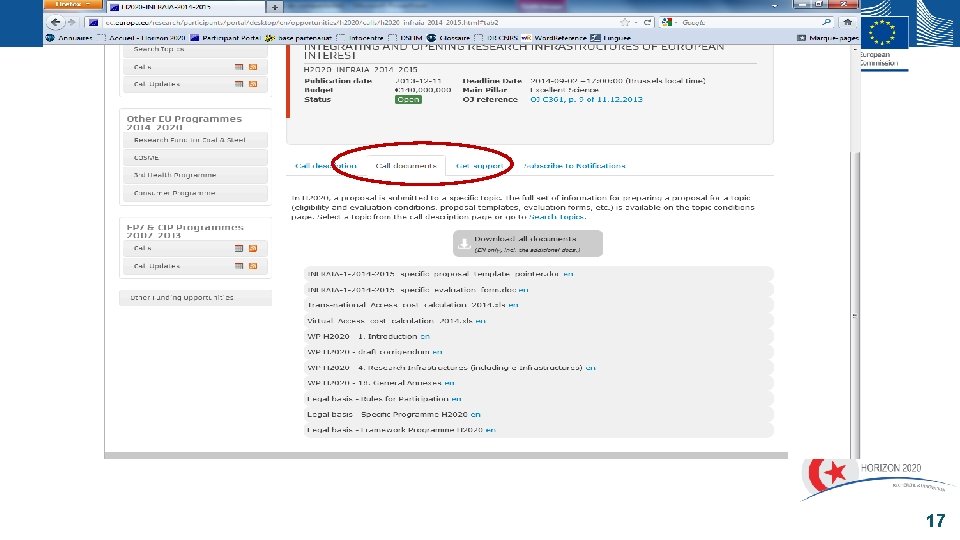Open 'en' for specific evaluation form.doc
Image resolution: width=960 pixels, height=540 pixels.
523,290
